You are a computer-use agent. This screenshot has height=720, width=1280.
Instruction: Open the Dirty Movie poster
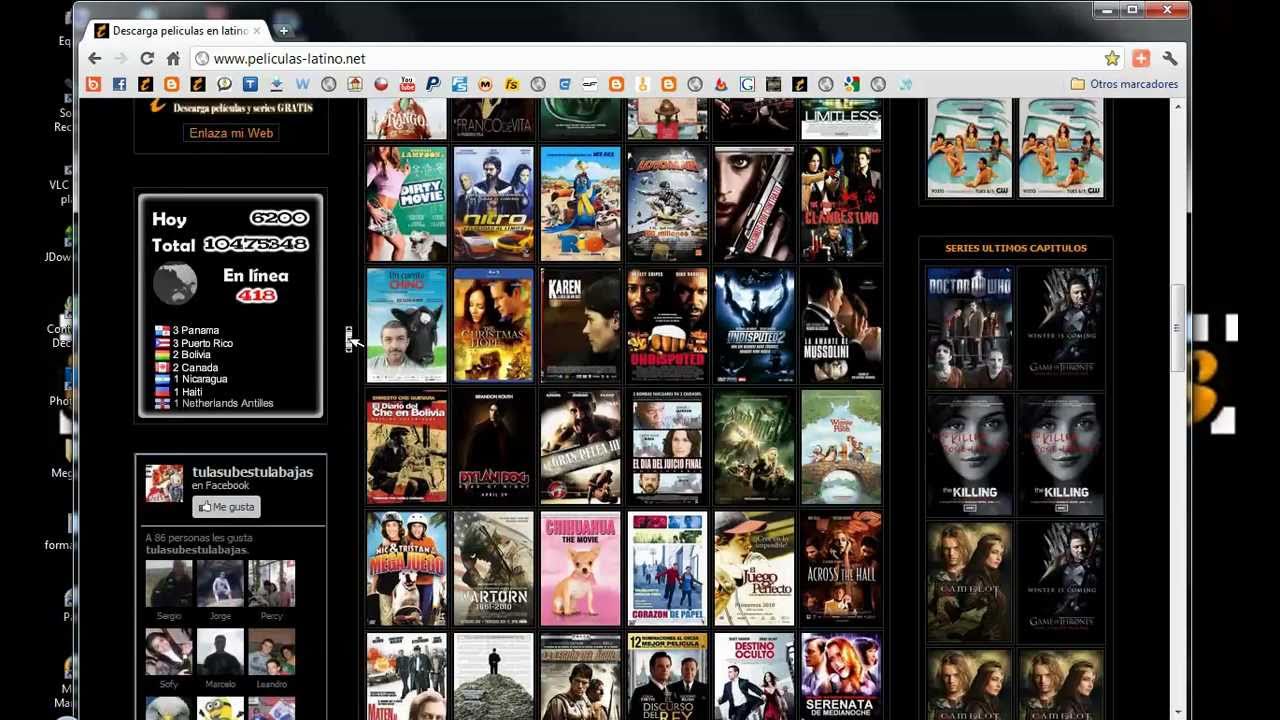point(406,203)
